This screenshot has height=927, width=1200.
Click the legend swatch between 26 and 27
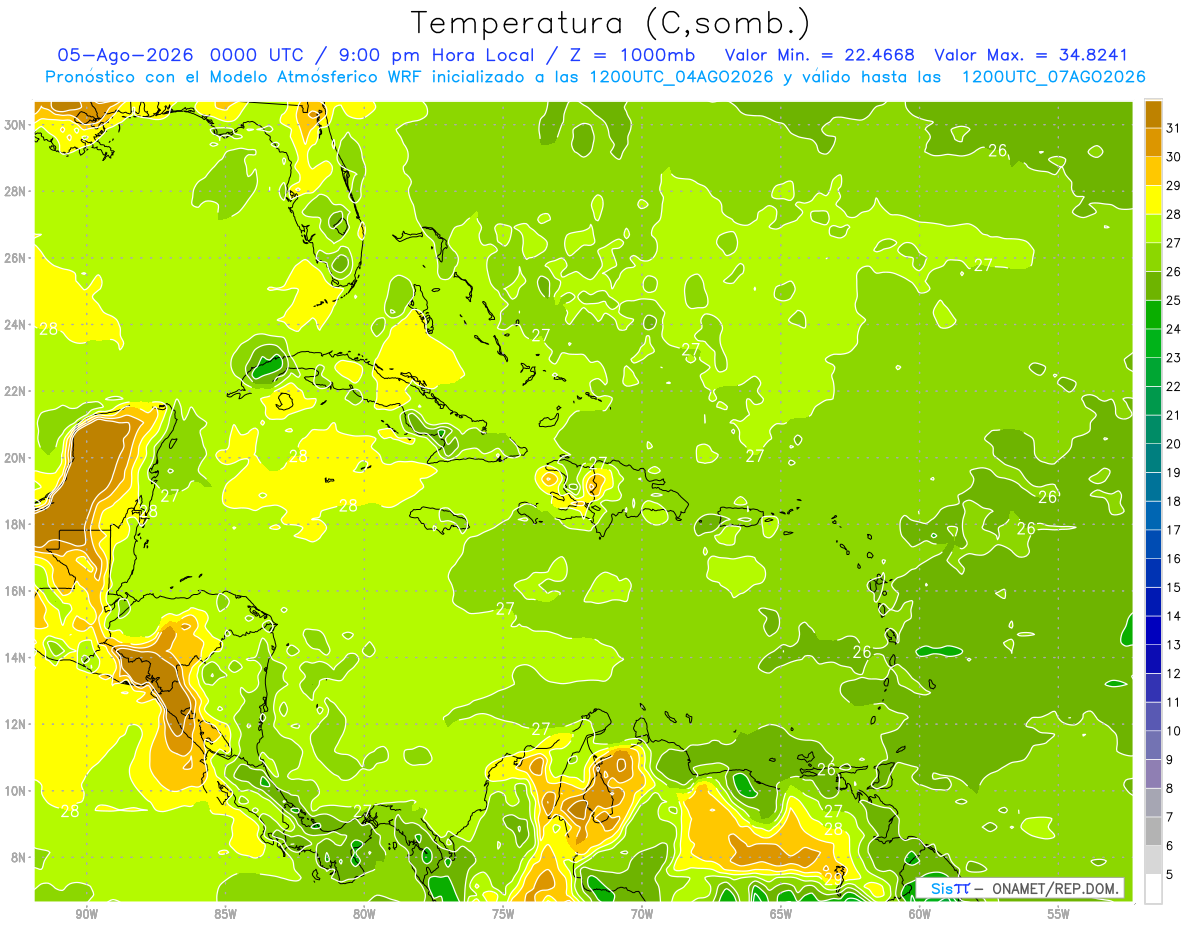pos(1153,257)
